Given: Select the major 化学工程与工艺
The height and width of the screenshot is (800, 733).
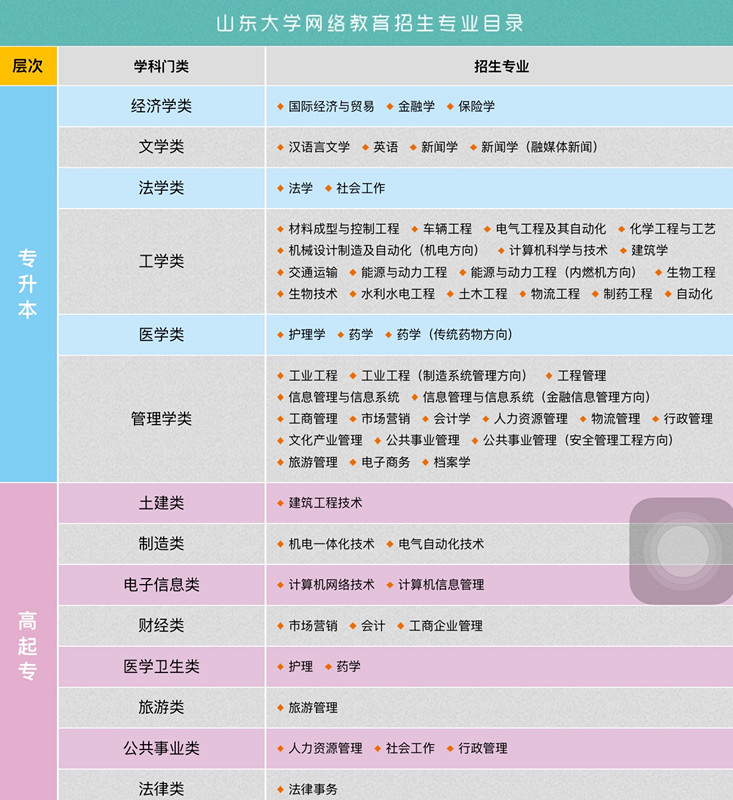Looking at the screenshot, I should point(672,229).
